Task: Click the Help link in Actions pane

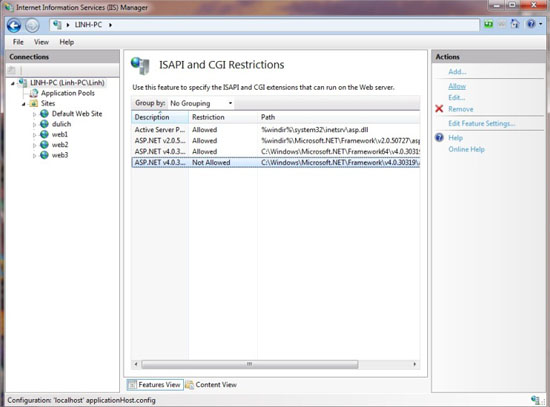Action: [455, 138]
